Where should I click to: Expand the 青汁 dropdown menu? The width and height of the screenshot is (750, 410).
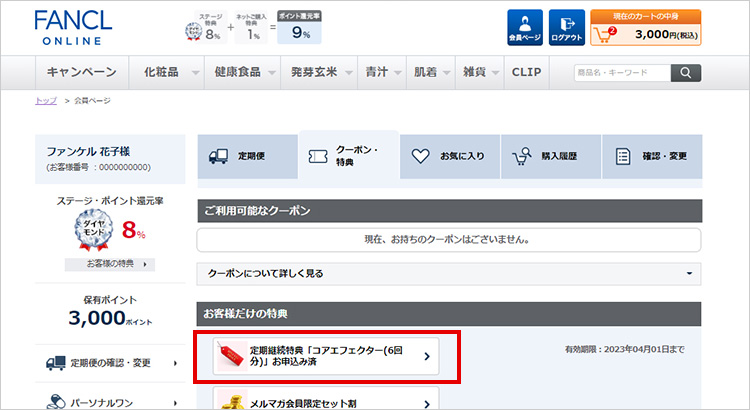[x=382, y=72]
